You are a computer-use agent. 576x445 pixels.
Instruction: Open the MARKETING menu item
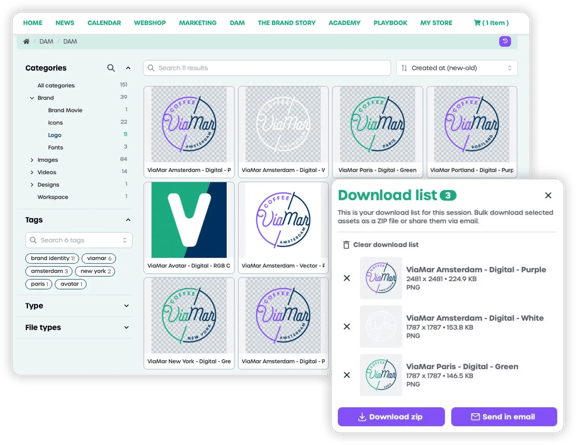pos(198,23)
